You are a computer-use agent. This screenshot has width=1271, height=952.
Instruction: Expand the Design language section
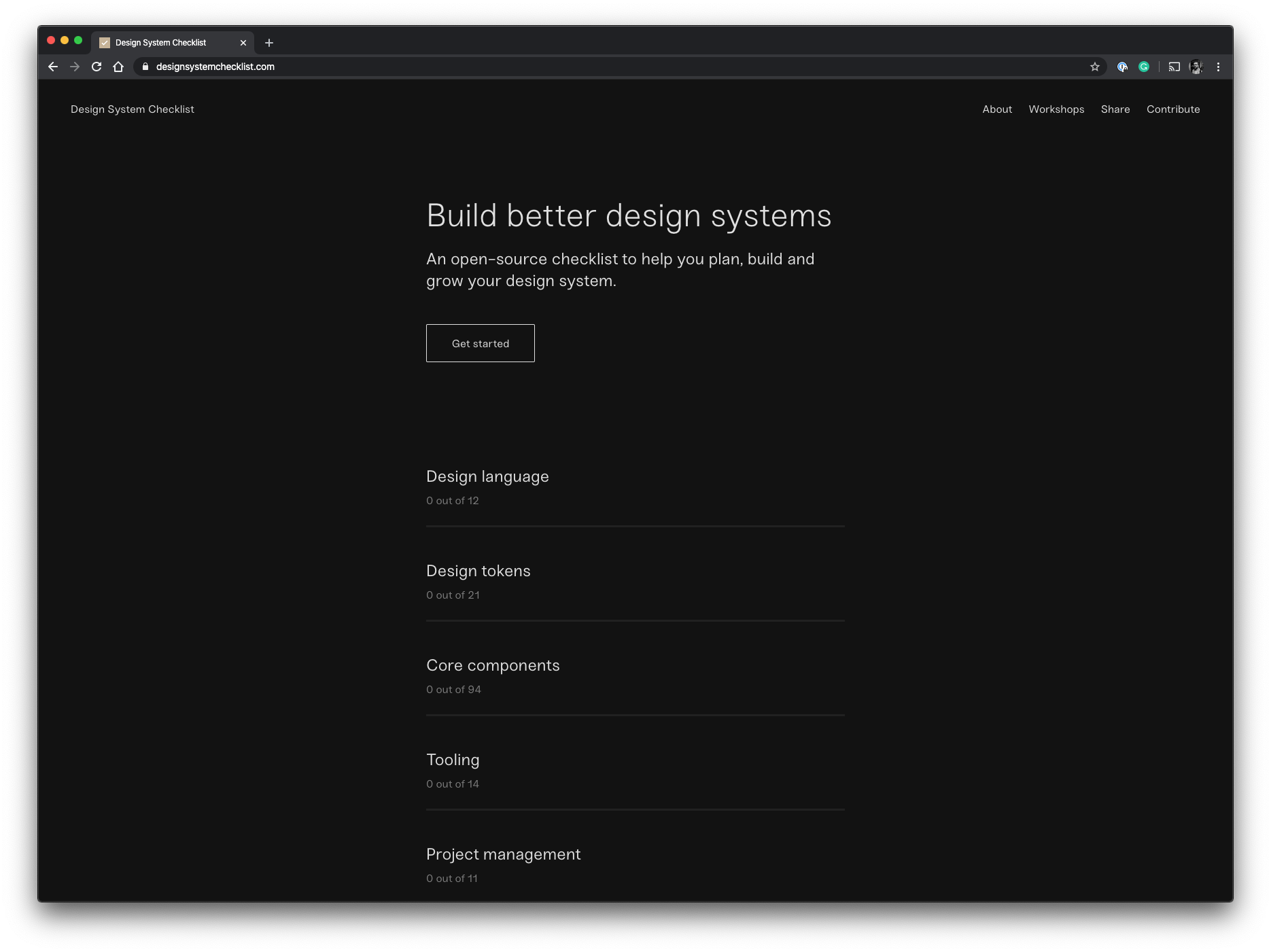[487, 476]
